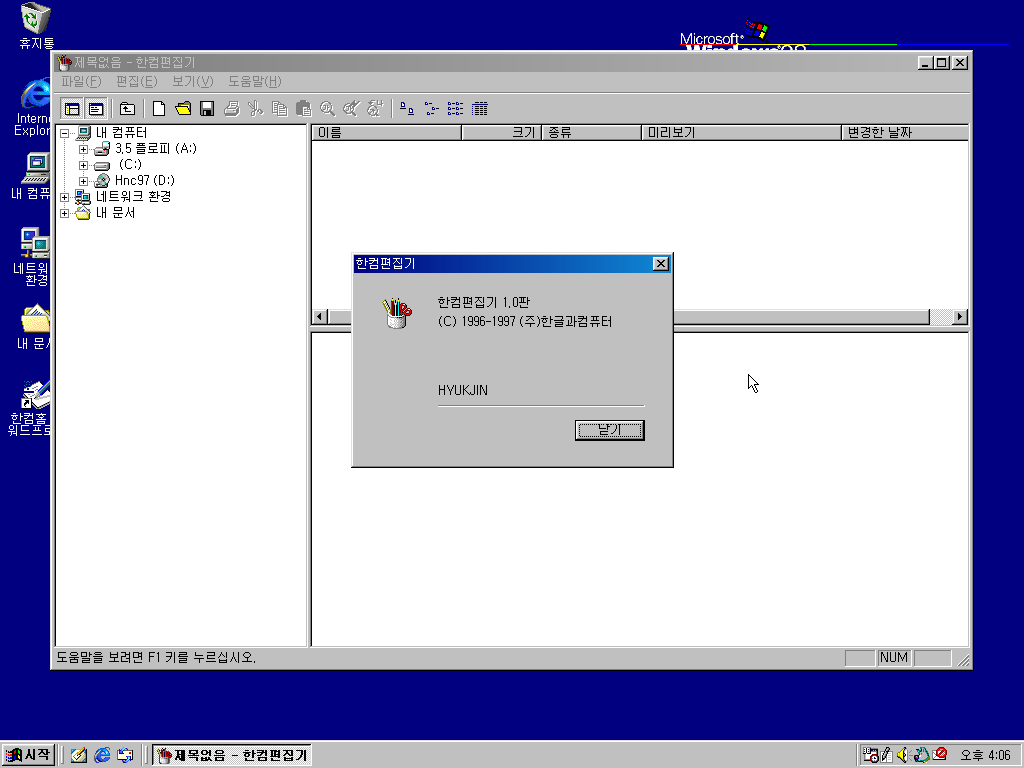The width and height of the screenshot is (1024, 768).
Task: Open the 보기(V) menu
Action: tap(193, 82)
